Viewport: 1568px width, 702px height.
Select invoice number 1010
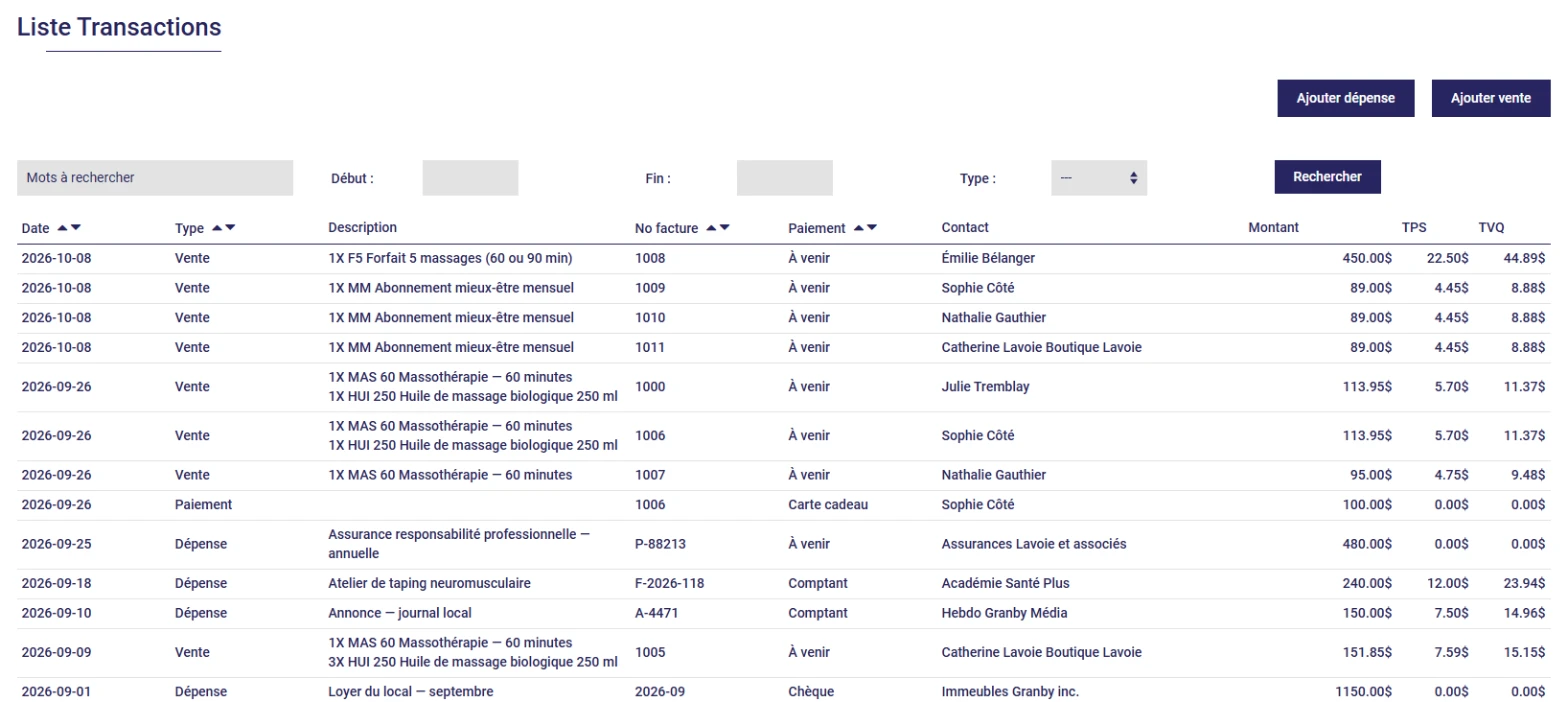[x=650, y=318]
